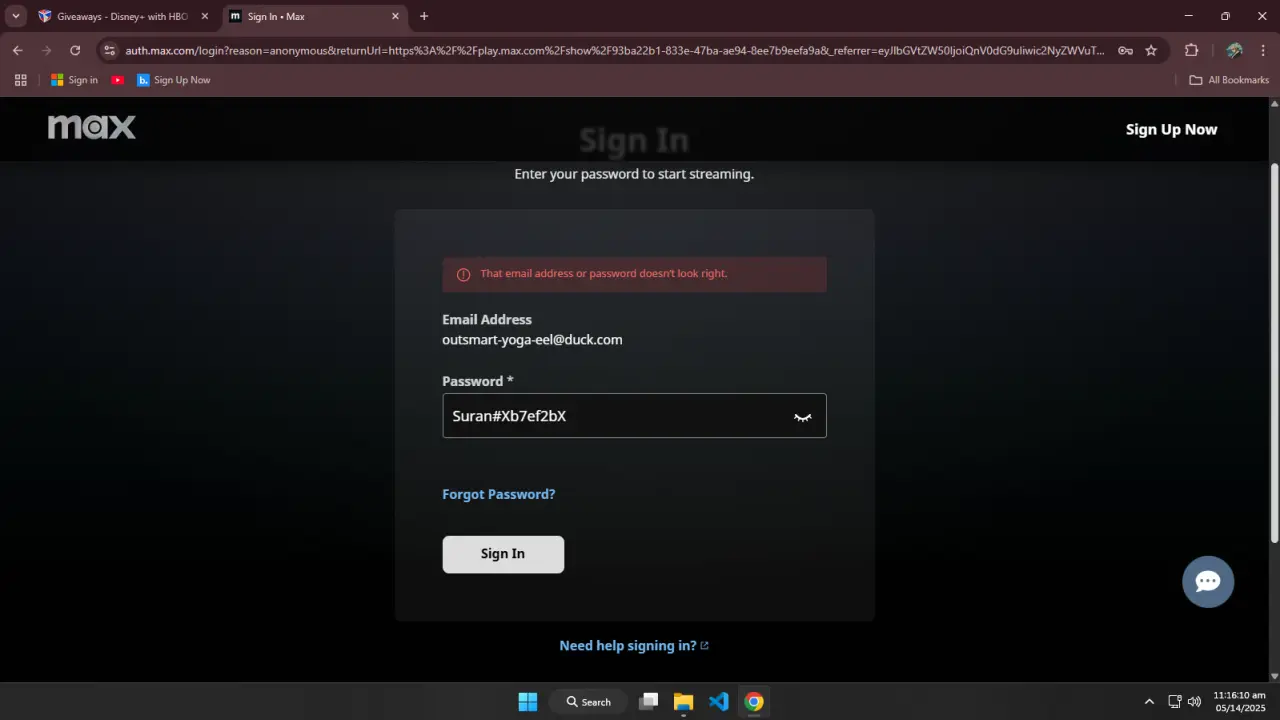Toggle password visibility eye icon
The image size is (1280, 720).
point(802,417)
